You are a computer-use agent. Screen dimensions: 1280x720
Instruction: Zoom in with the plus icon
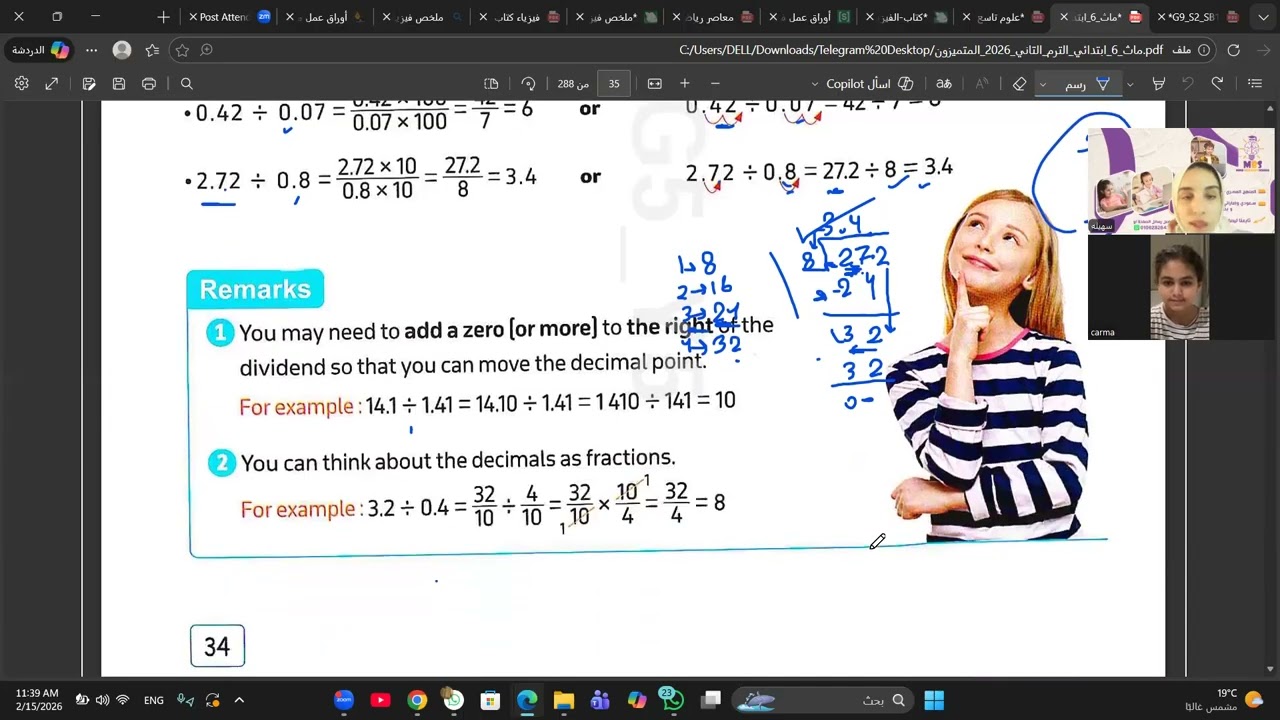click(x=685, y=84)
